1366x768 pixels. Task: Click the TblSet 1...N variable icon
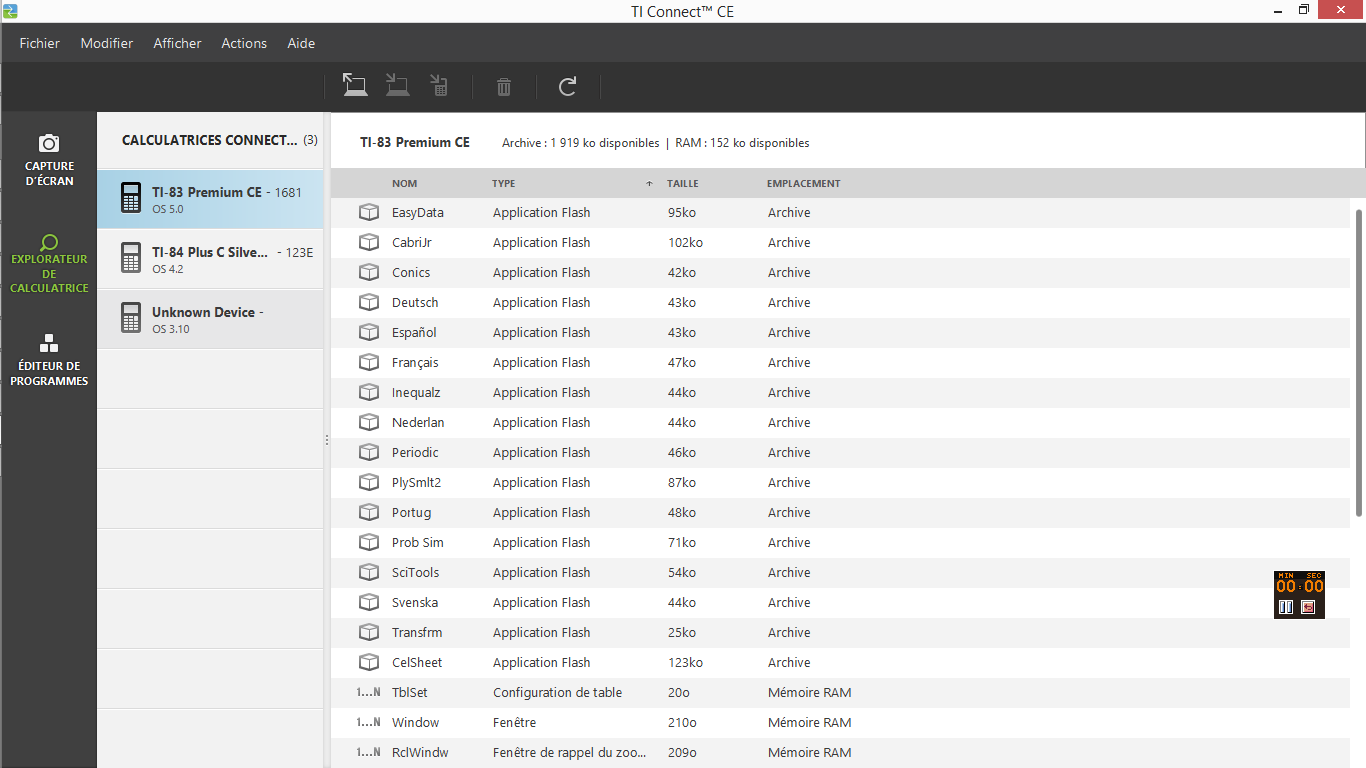click(x=369, y=692)
